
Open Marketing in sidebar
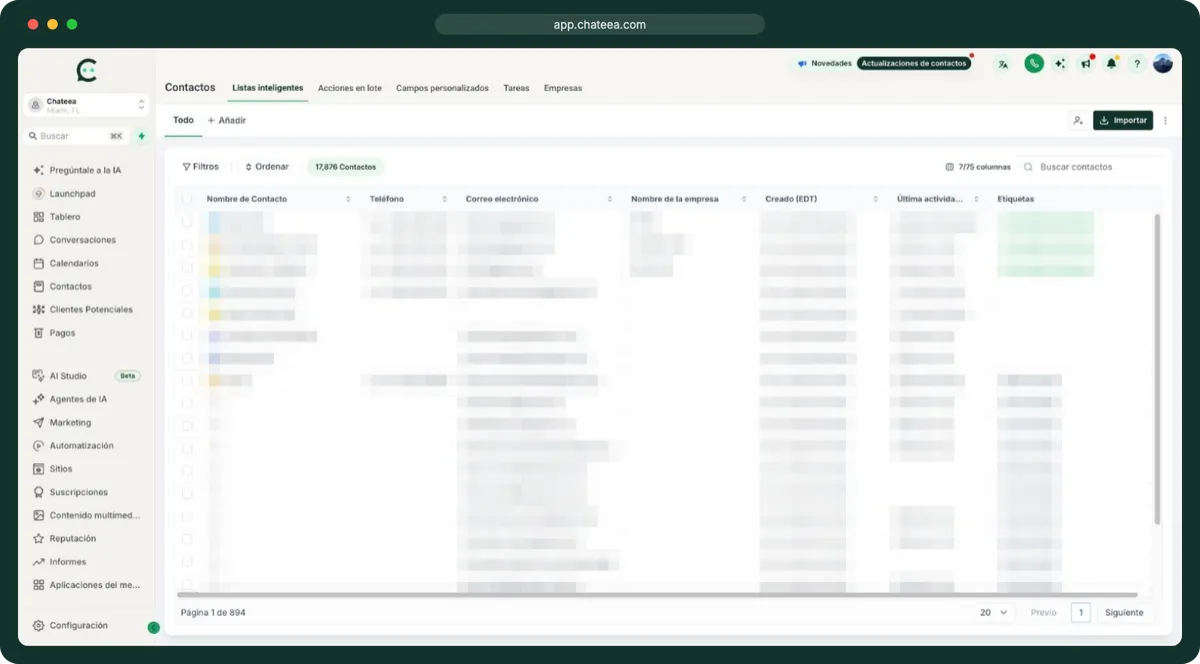pyautogui.click(x=62, y=422)
